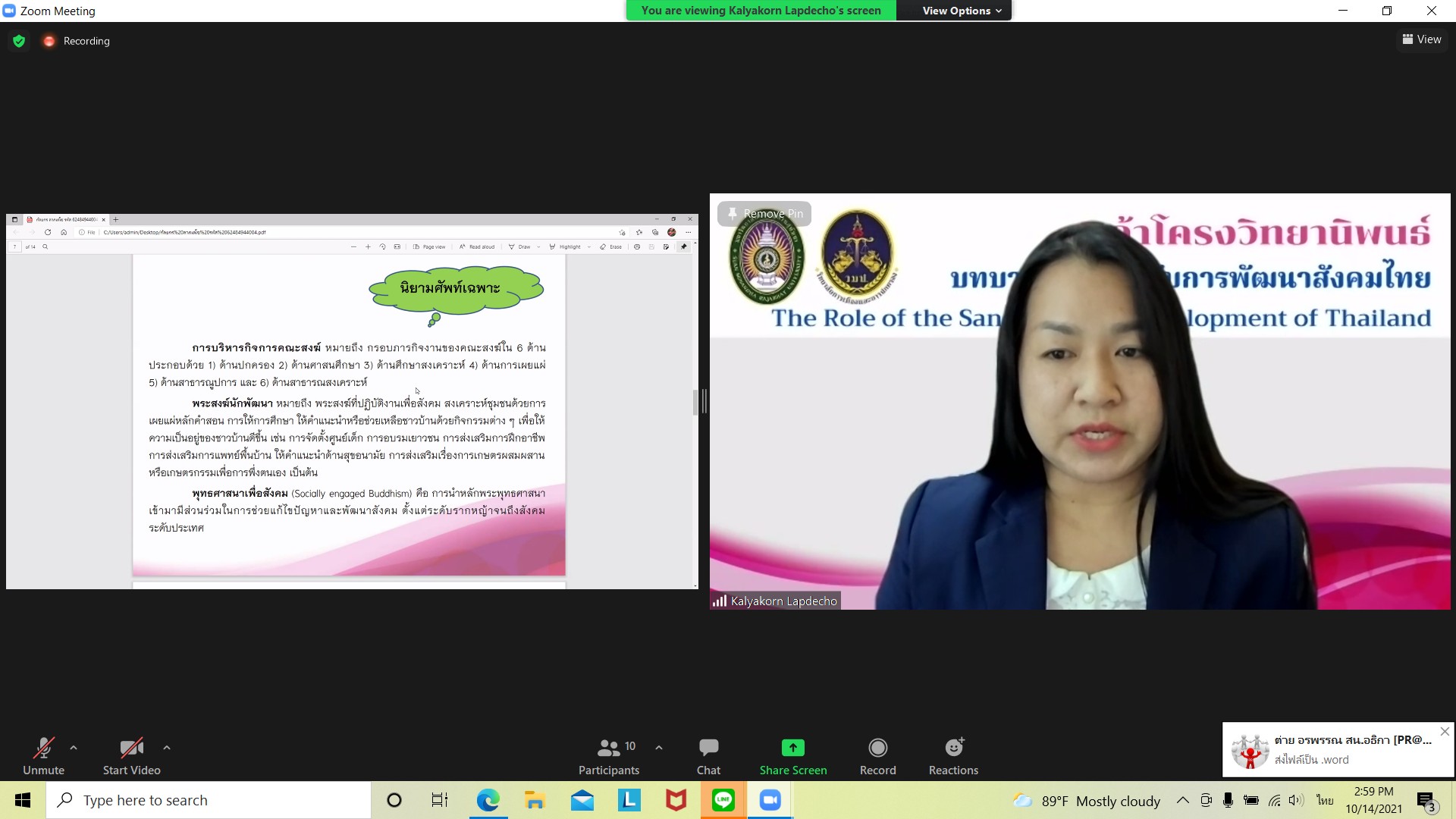Expand audio settings arrow beside Unmute
This screenshot has height=819, width=1456.
(74, 748)
